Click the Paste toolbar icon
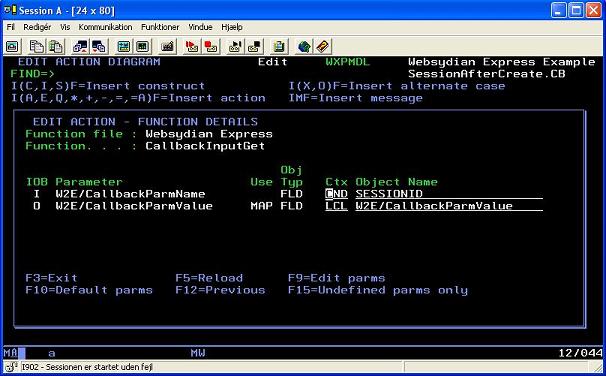 [55, 47]
